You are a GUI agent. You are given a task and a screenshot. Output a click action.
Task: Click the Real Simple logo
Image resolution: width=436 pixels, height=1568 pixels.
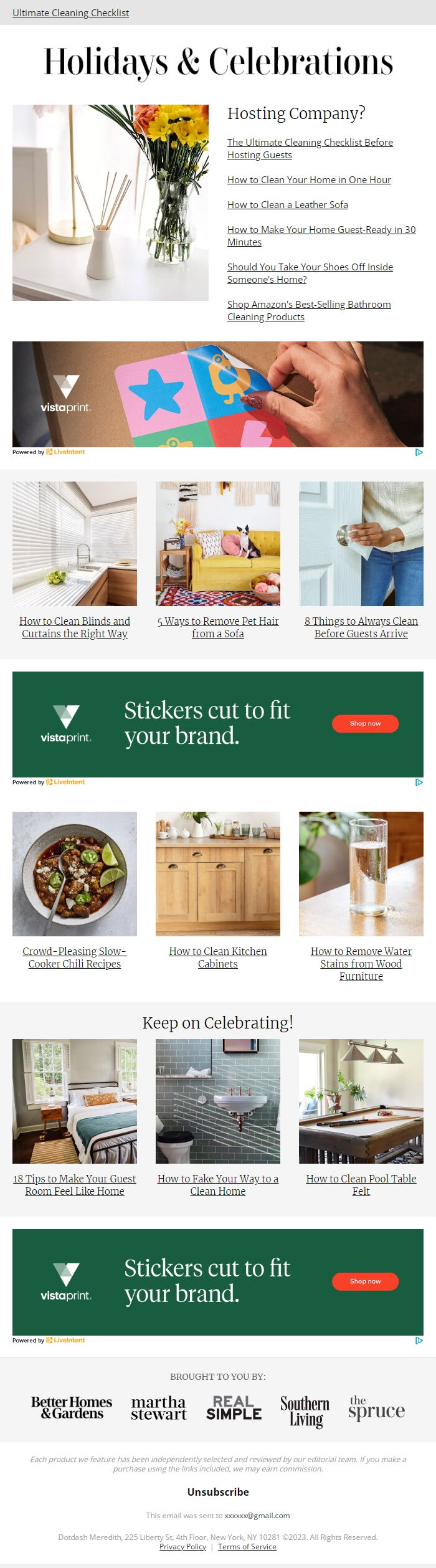click(x=234, y=1407)
